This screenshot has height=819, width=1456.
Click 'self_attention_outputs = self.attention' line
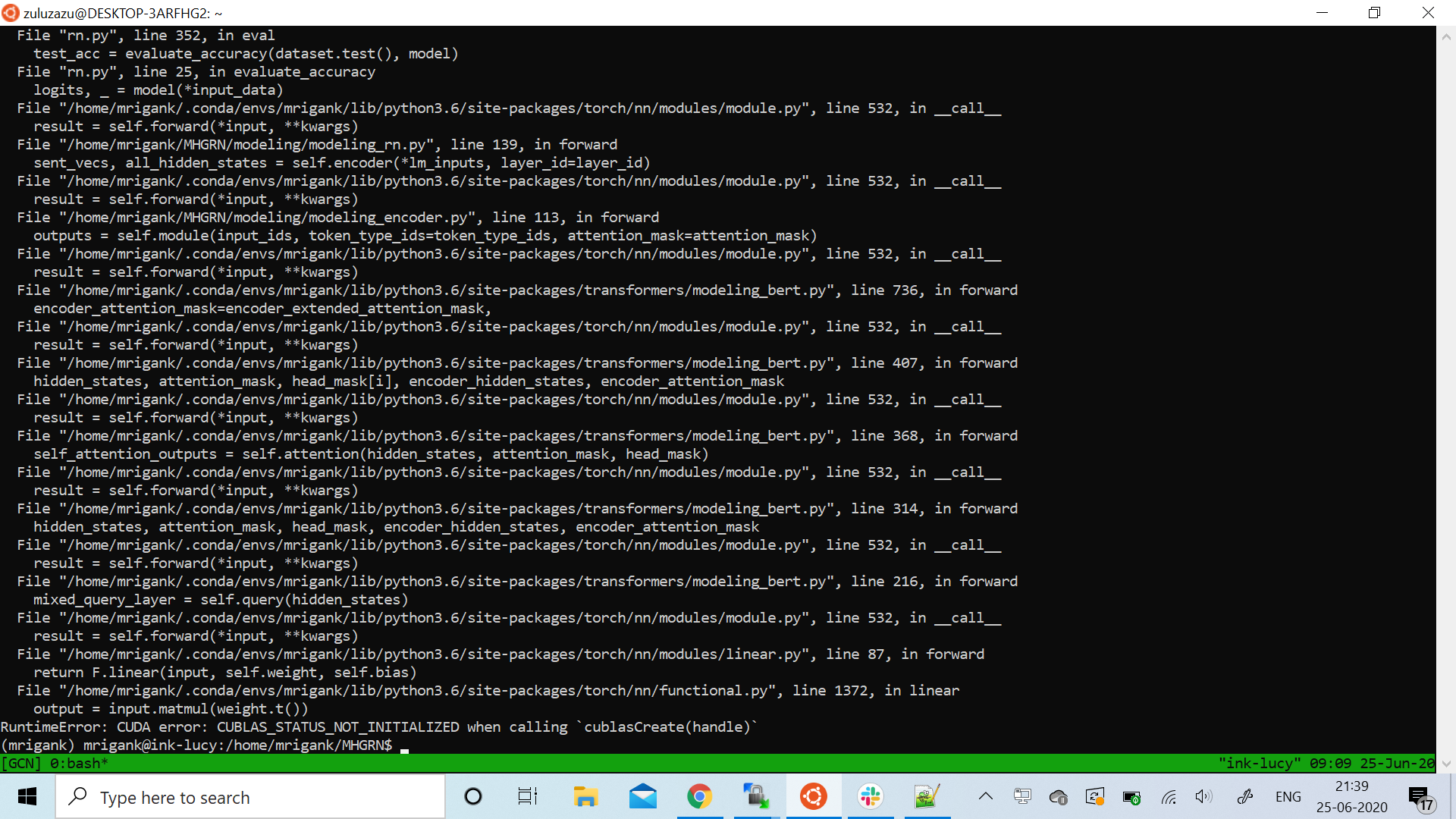(371, 454)
